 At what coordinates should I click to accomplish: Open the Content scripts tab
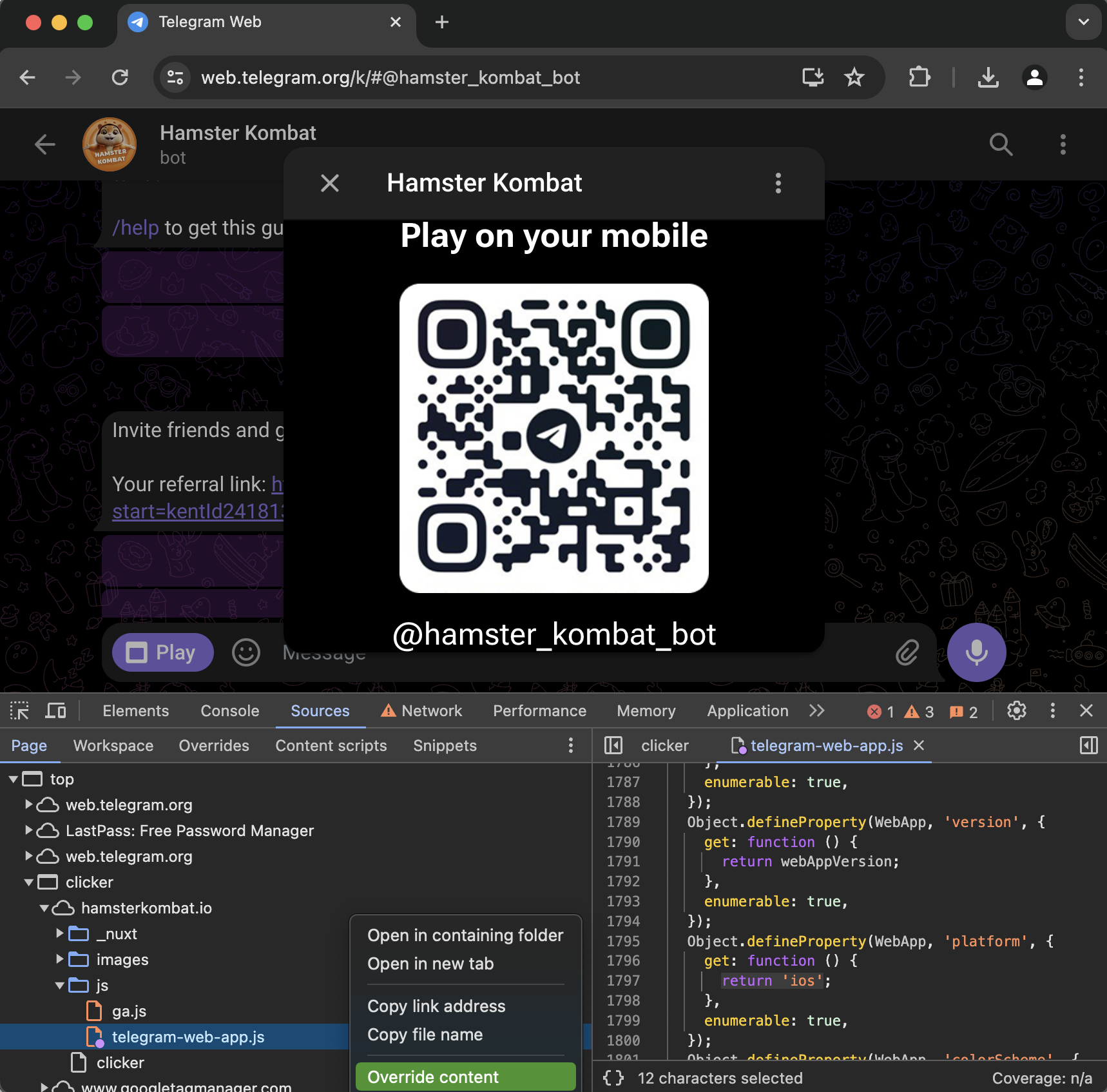(331, 746)
